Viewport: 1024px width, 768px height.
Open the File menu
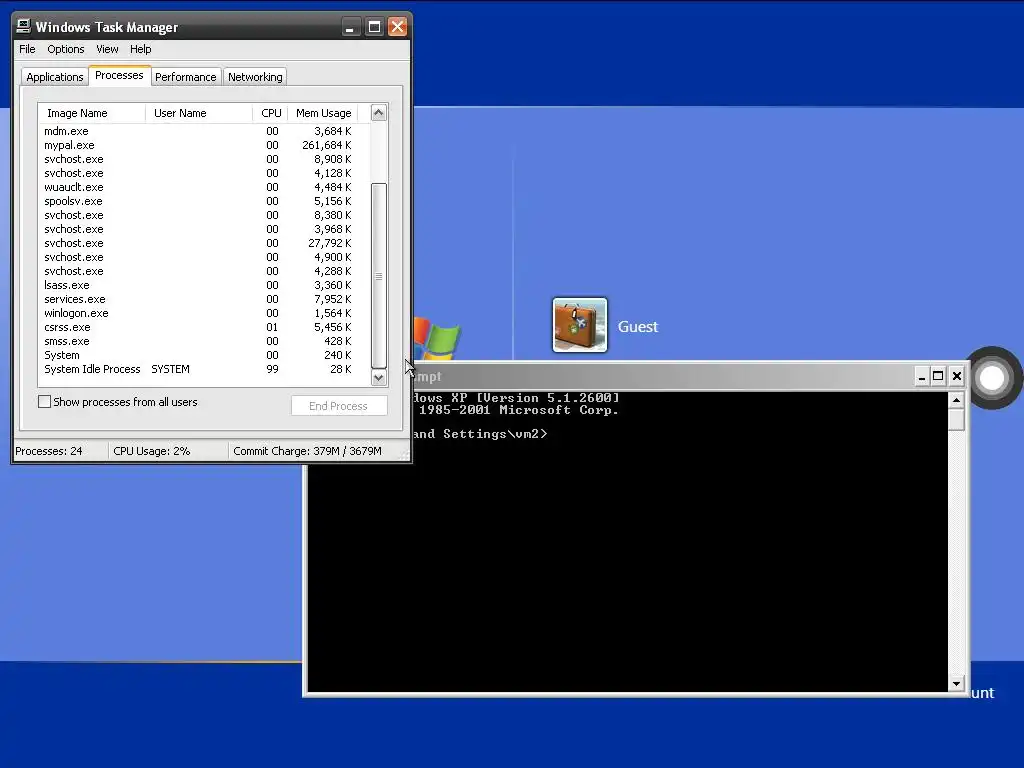point(27,49)
